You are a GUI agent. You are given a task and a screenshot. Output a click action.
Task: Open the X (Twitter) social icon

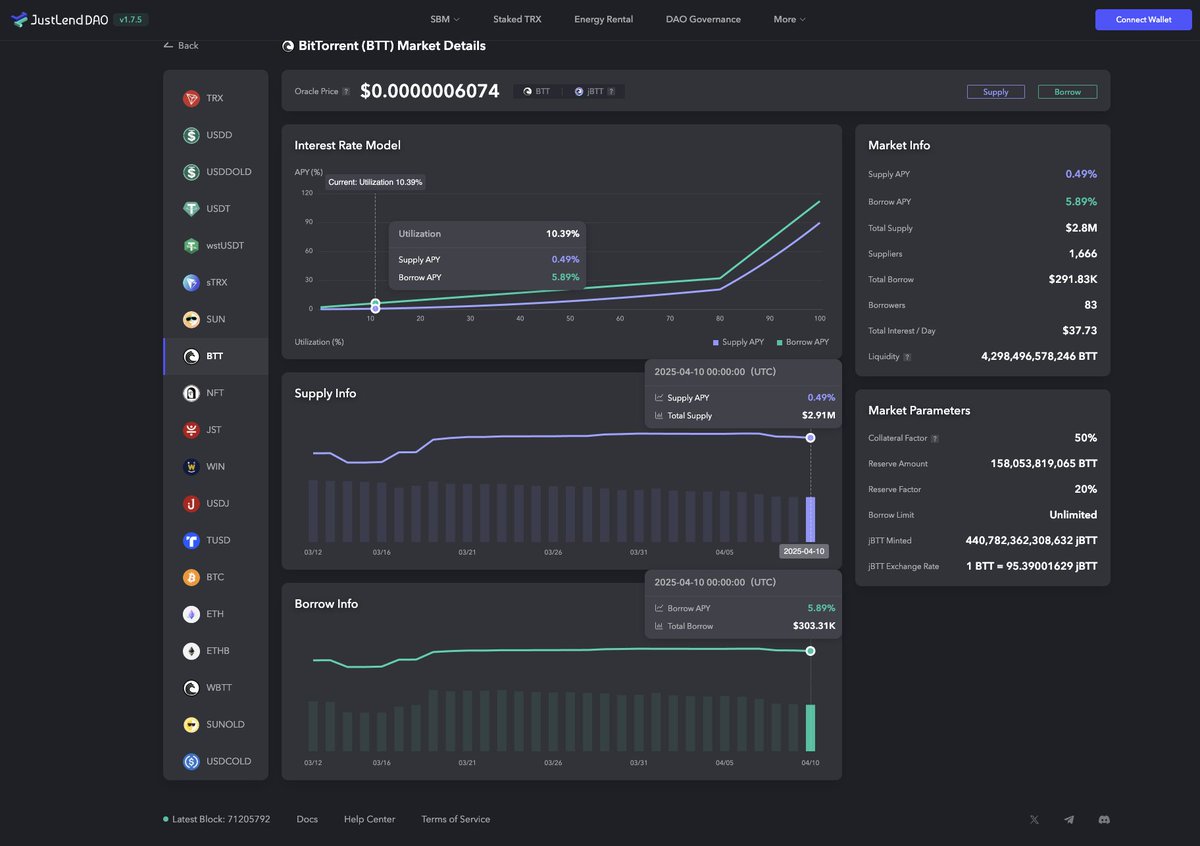point(1034,819)
